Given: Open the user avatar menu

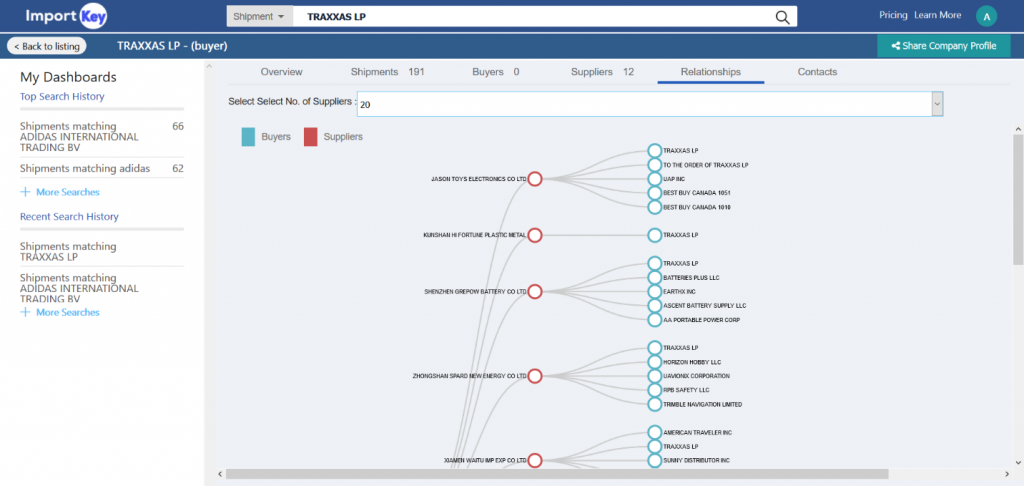Looking at the screenshot, I should pos(986,16).
